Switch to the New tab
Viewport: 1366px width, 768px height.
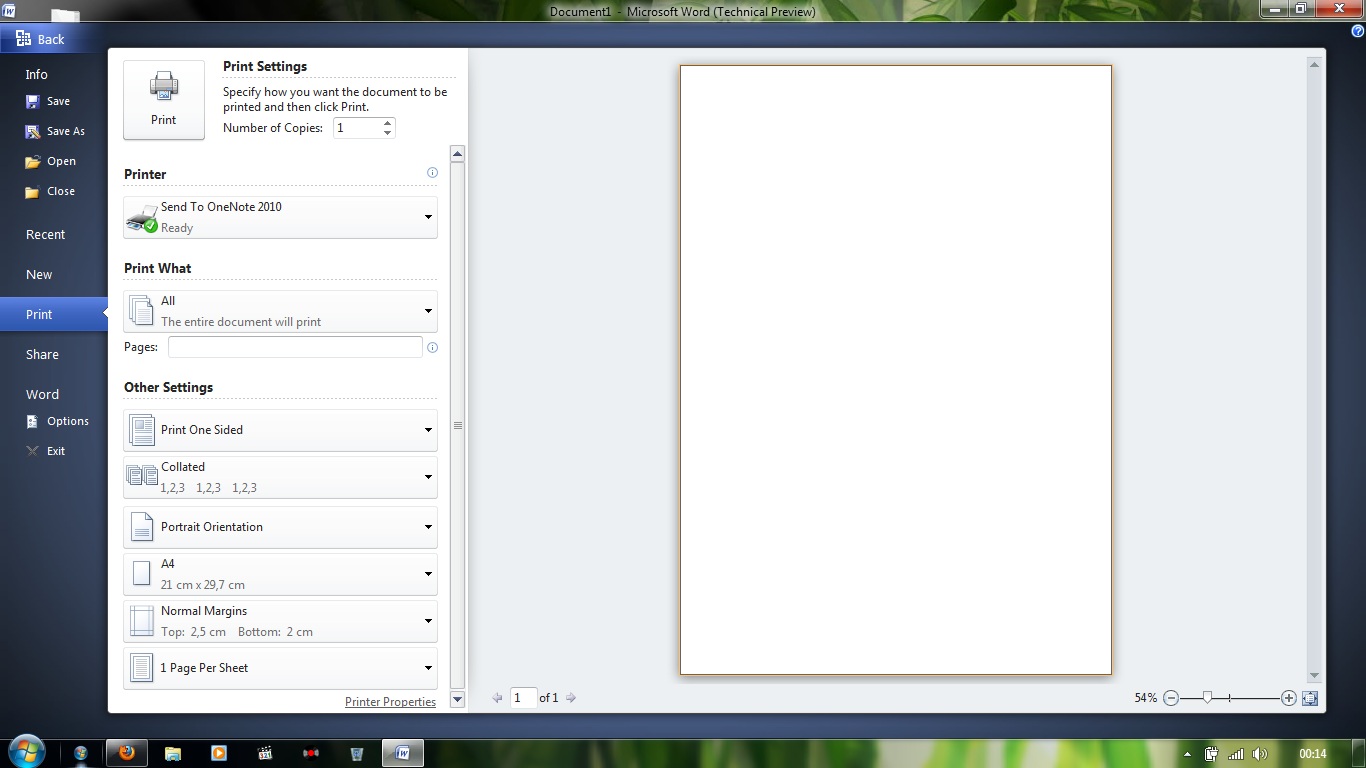(x=39, y=274)
